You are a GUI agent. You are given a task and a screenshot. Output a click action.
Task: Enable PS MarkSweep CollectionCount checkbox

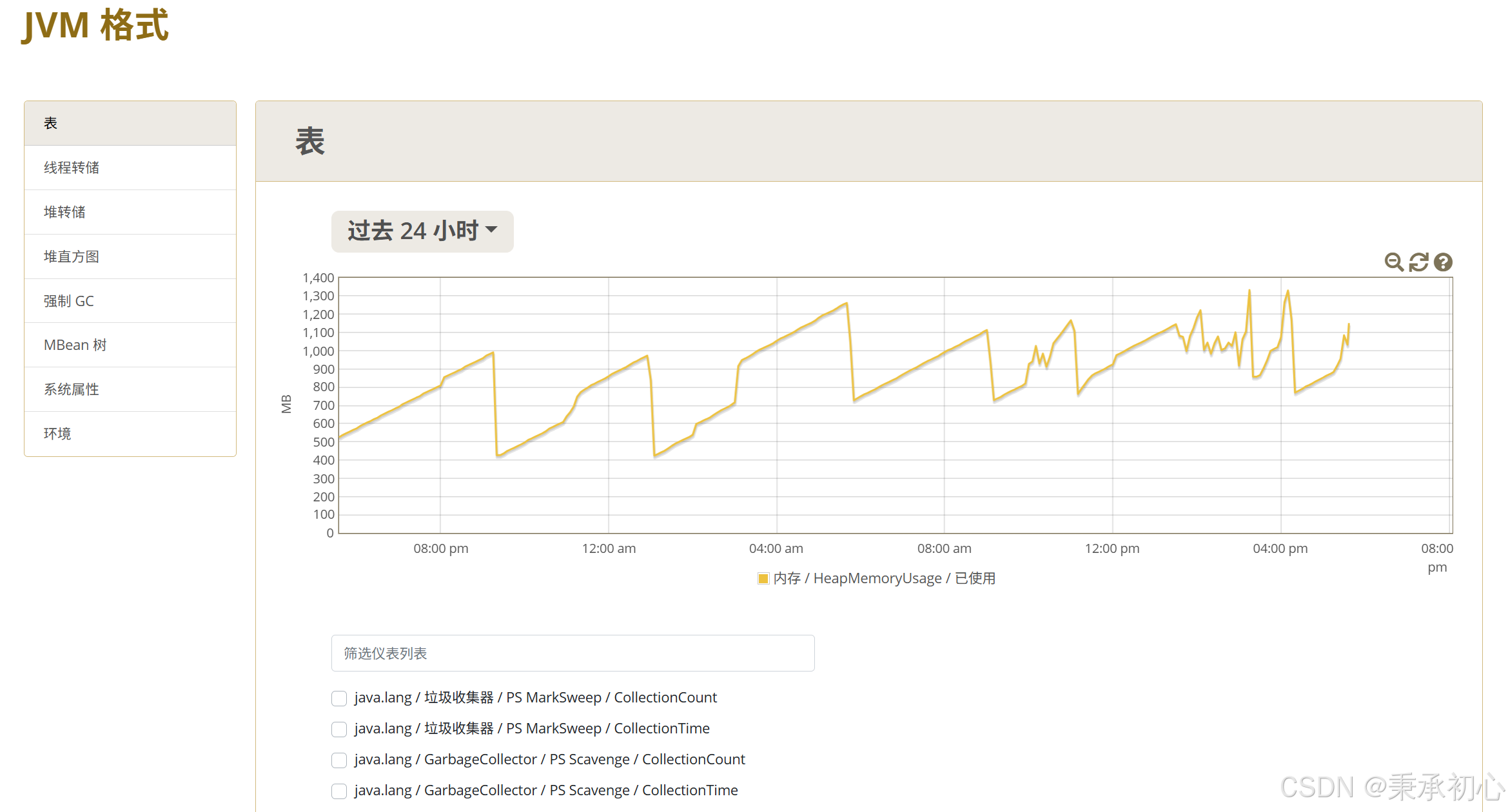[x=339, y=698]
